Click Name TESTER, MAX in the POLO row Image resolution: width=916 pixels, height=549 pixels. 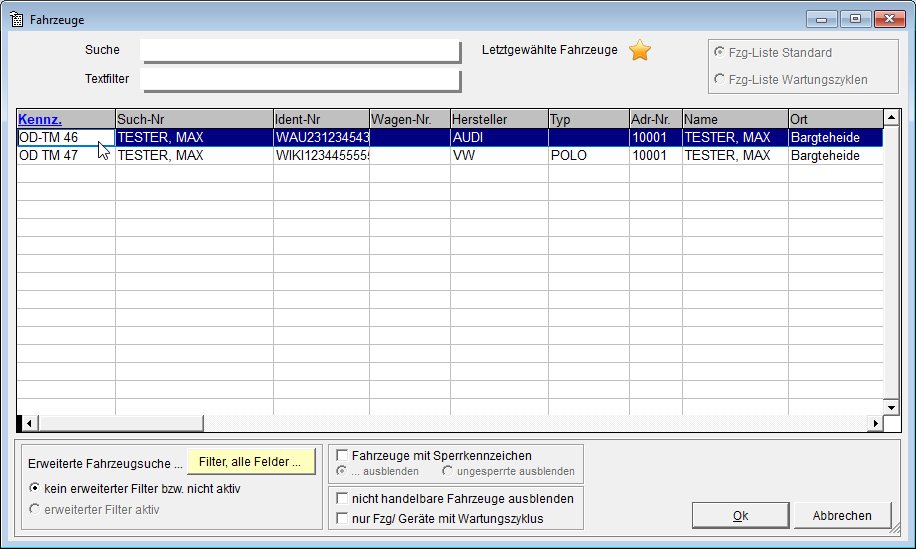pos(735,155)
